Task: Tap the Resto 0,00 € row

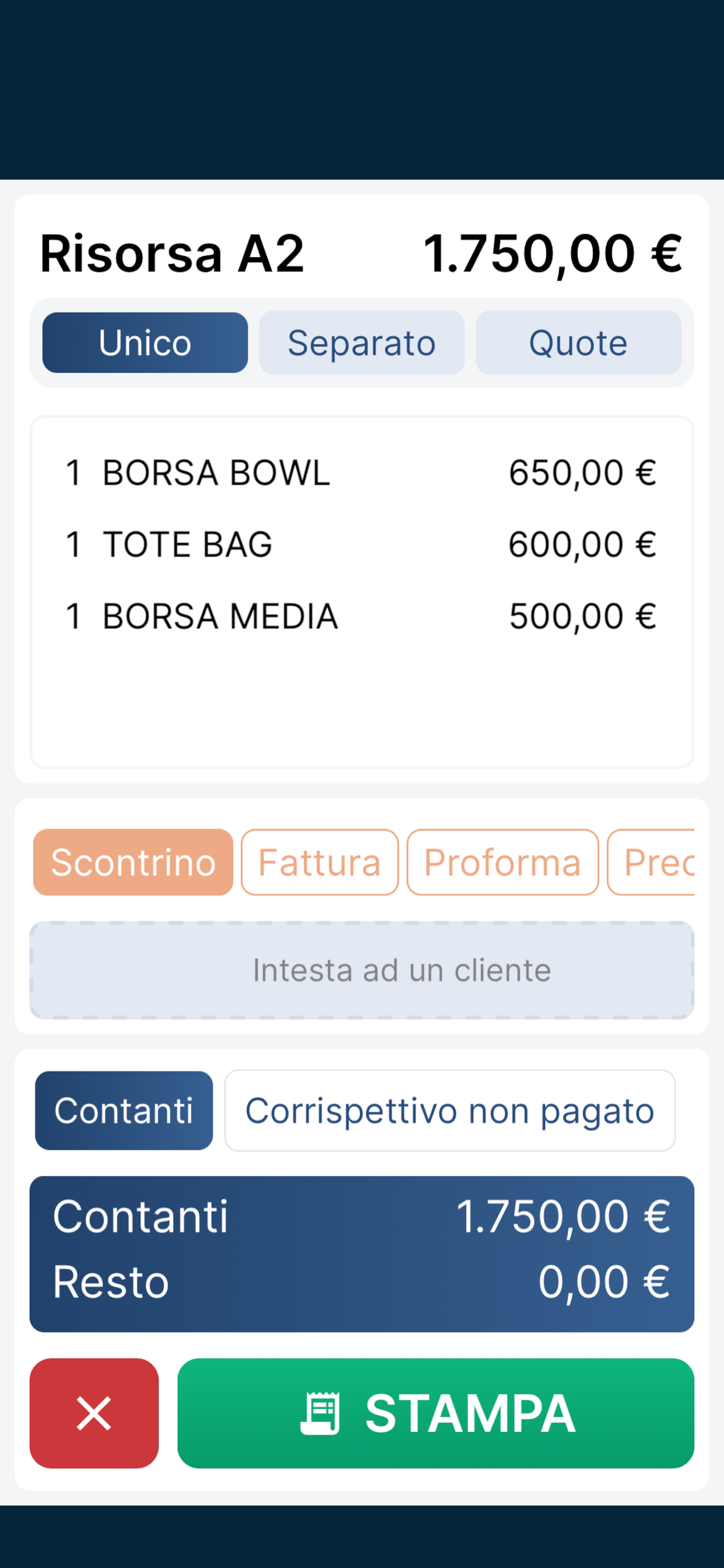Action: click(x=362, y=1282)
